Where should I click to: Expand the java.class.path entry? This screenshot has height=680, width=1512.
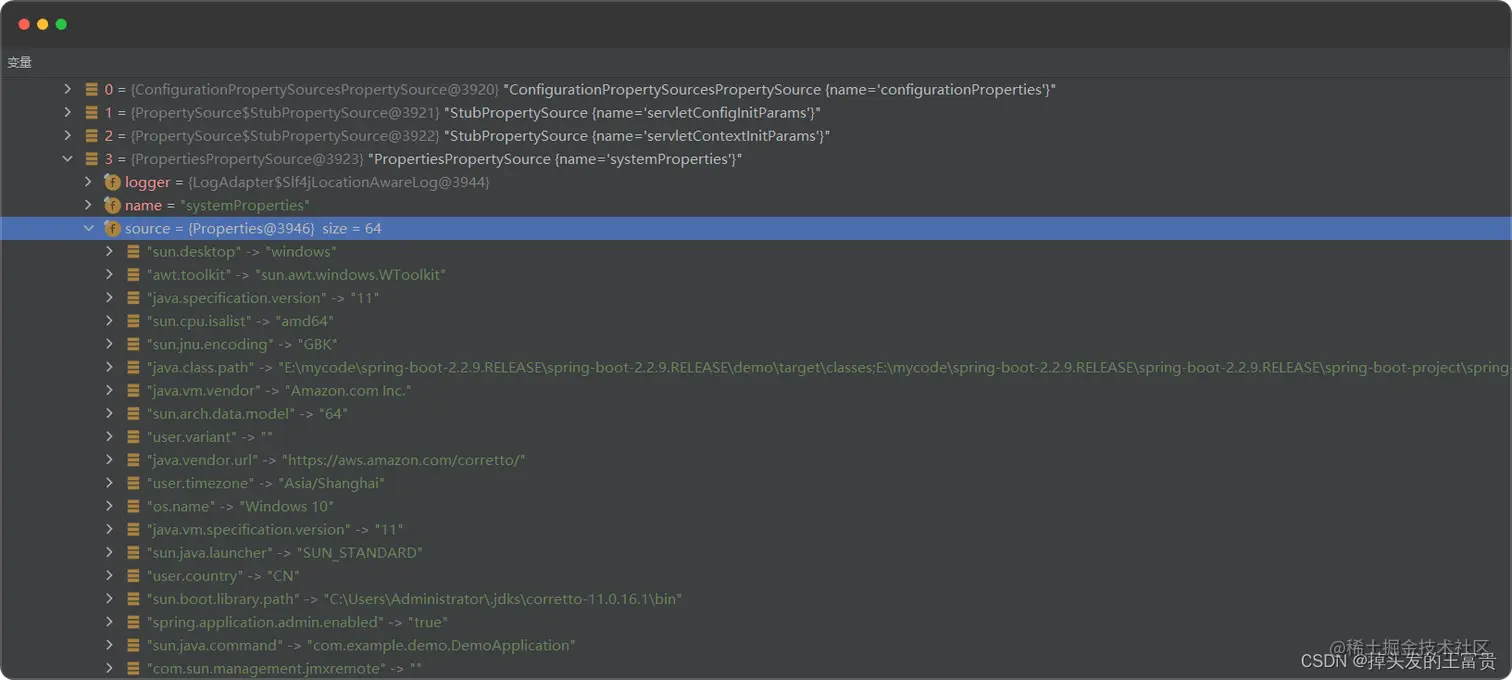tap(110, 367)
